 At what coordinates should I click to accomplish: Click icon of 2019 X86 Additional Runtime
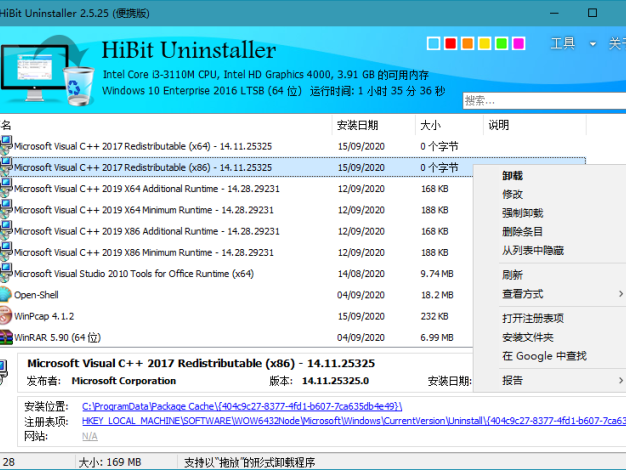click(x=6, y=231)
